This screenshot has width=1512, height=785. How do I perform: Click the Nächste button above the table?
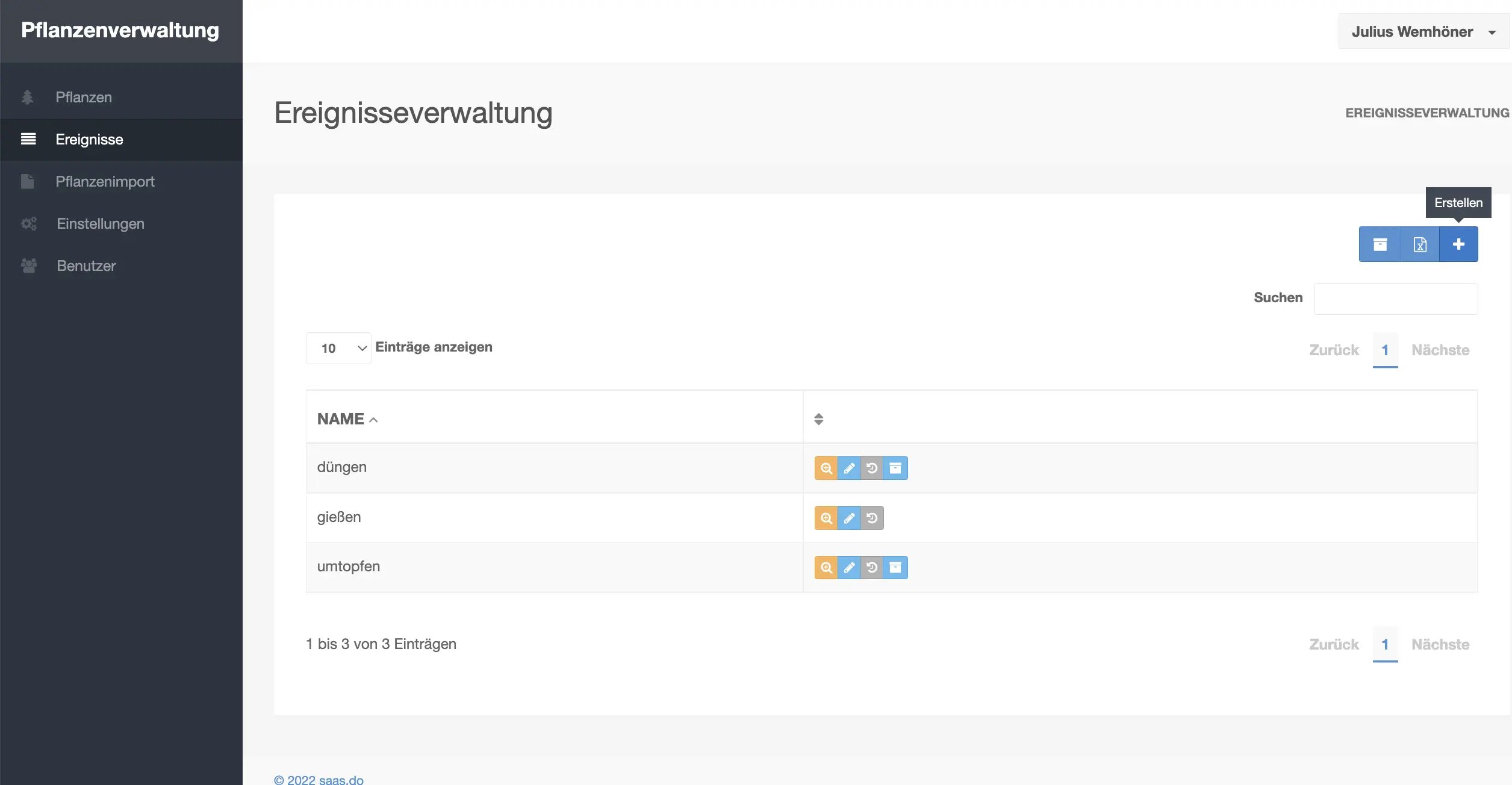(1440, 350)
